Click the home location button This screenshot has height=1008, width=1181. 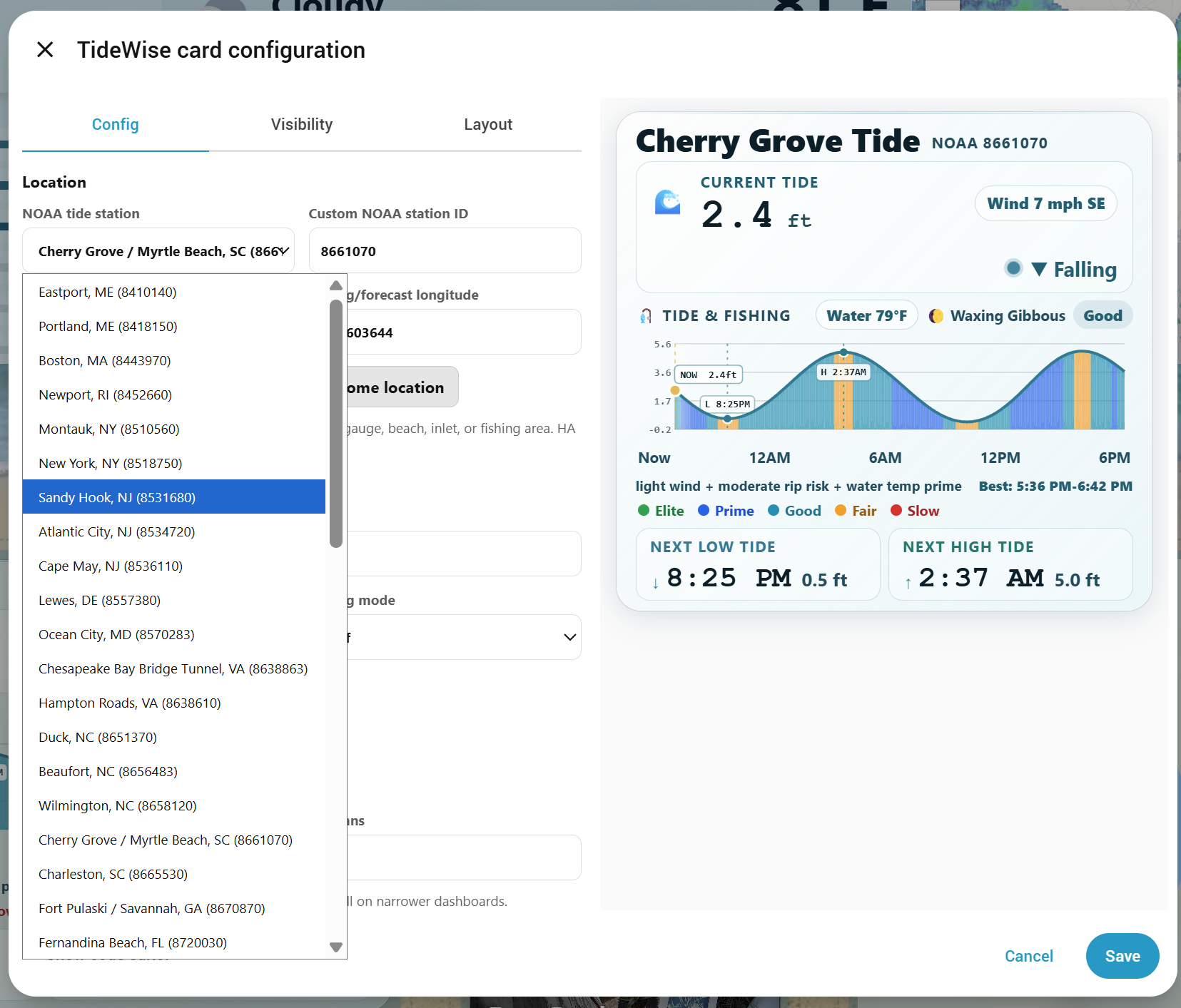pos(402,387)
